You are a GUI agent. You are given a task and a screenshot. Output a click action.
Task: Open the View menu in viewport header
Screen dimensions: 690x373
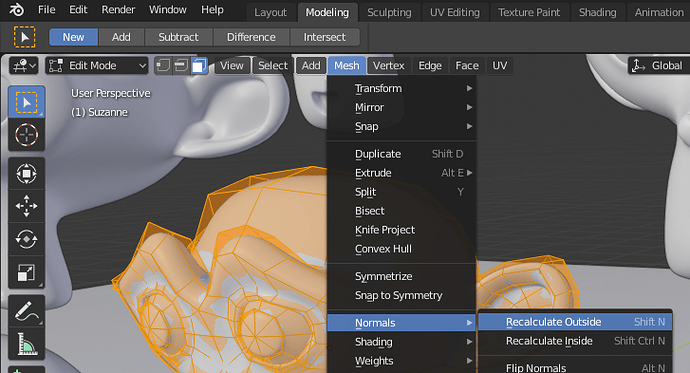(232, 66)
